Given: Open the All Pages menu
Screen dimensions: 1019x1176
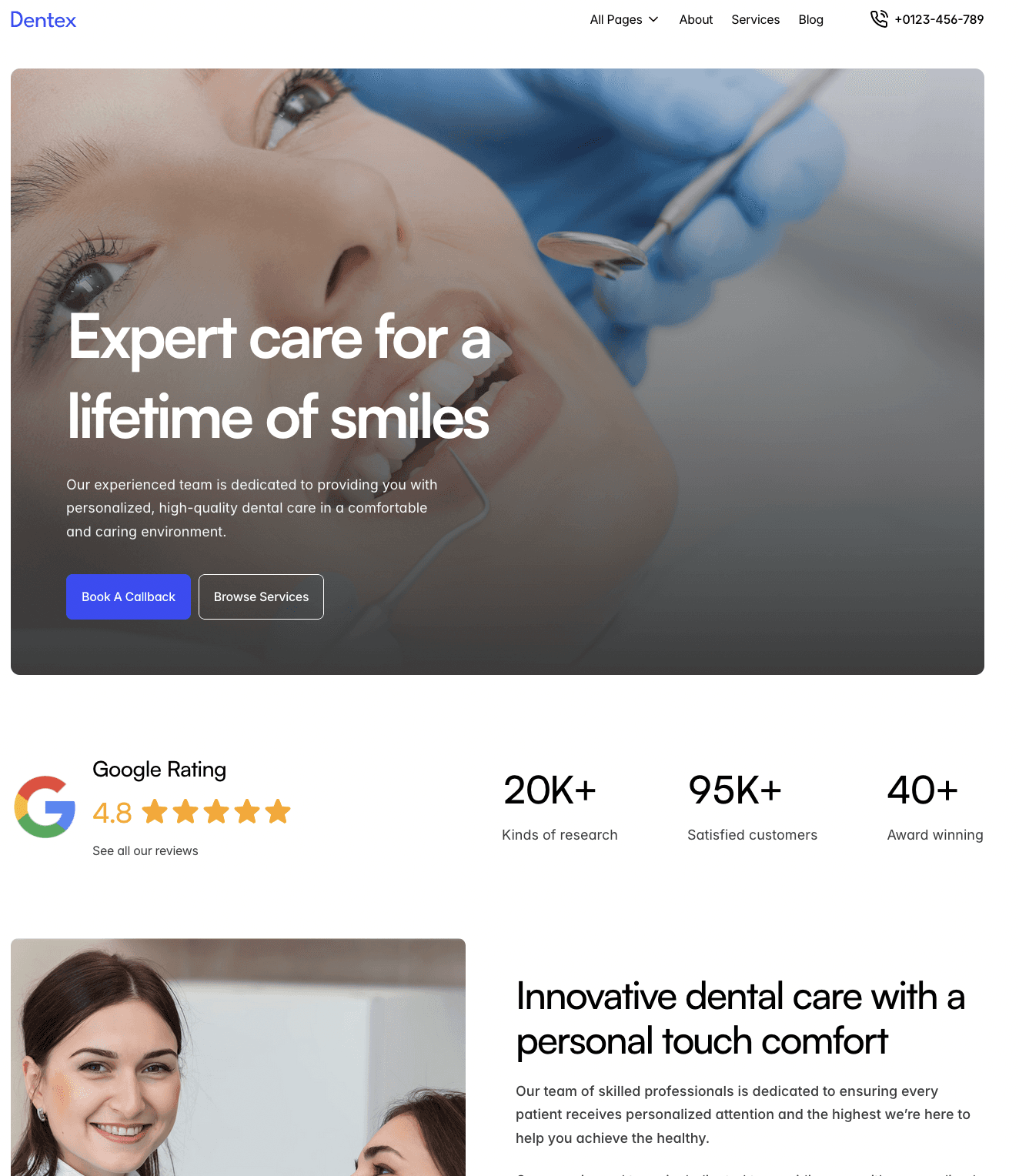Looking at the screenshot, I should click(x=624, y=19).
